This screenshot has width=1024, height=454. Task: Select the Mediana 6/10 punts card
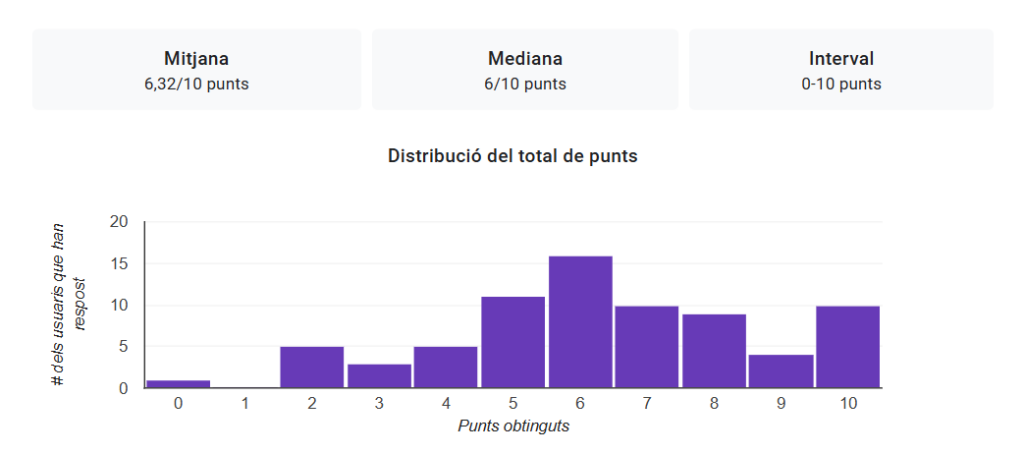point(525,70)
